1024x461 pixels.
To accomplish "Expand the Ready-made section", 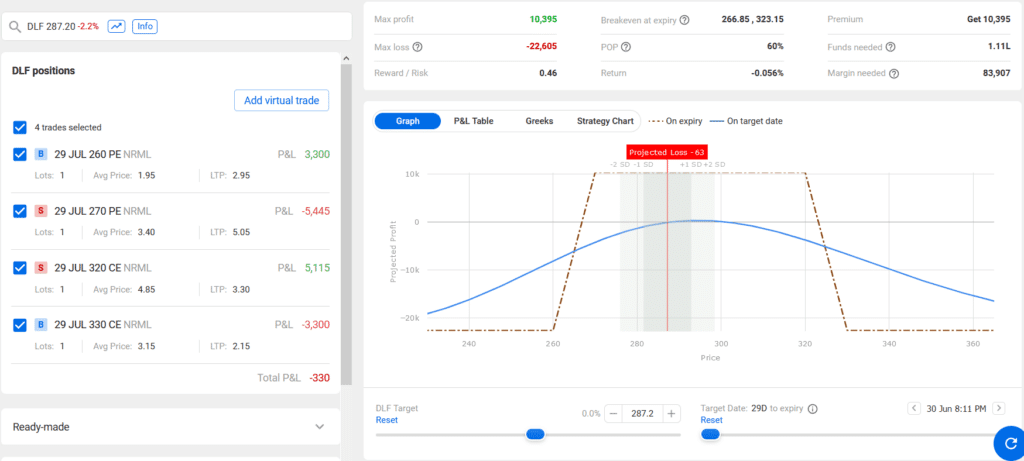I will point(170,426).
